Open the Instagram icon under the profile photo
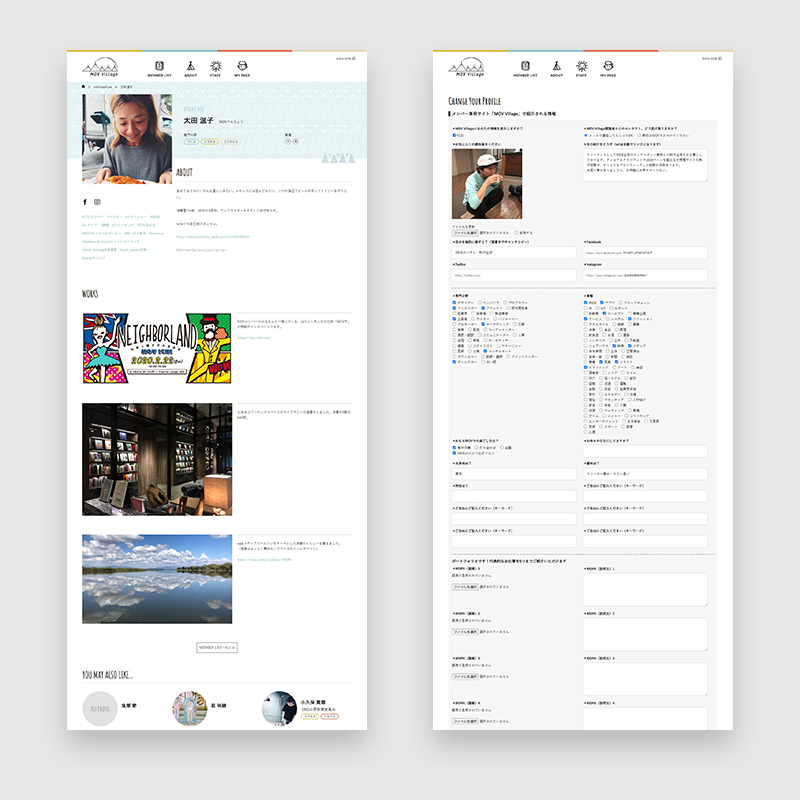This screenshot has width=800, height=800. click(x=97, y=202)
